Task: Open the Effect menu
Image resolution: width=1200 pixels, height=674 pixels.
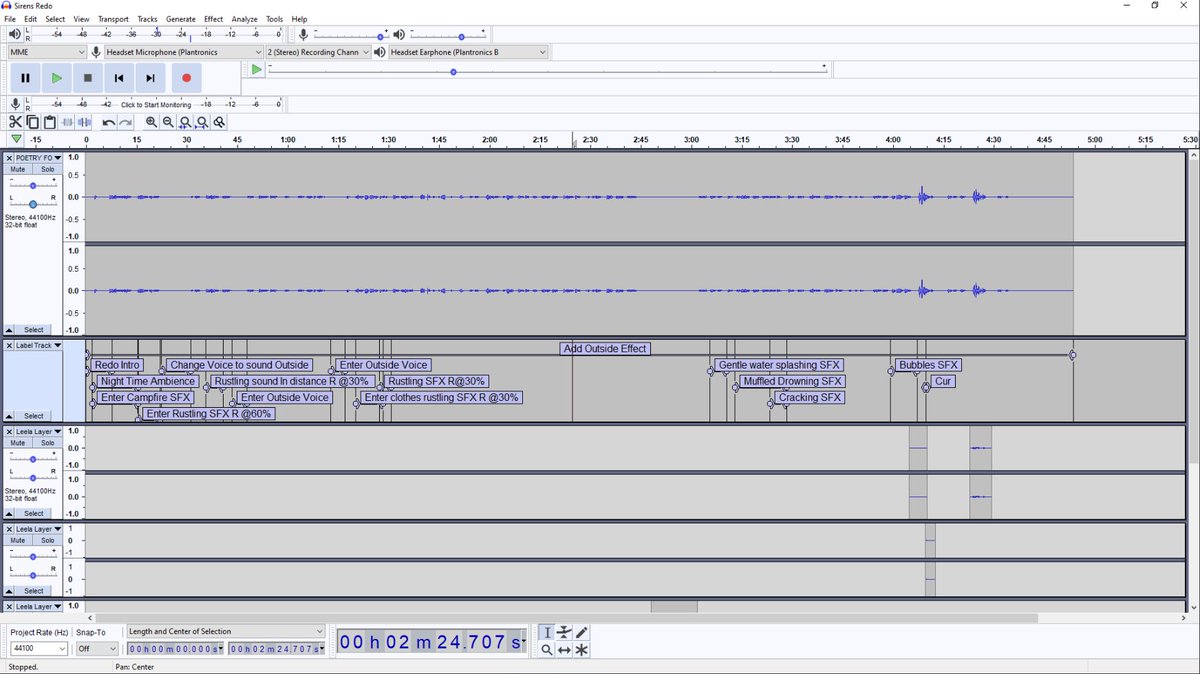Action: (x=214, y=19)
